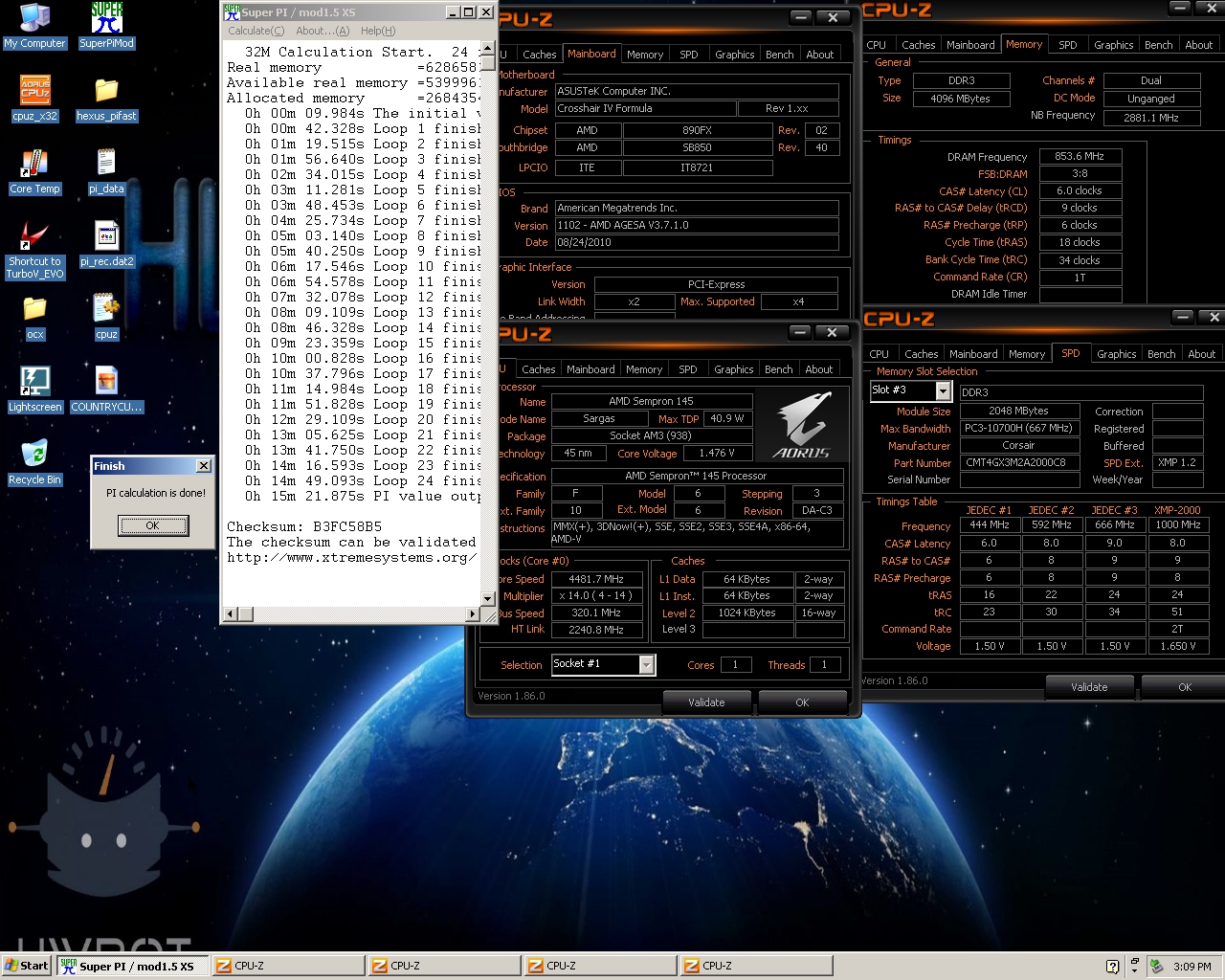
Task: Click the network tray icon near clock
Action: pyautogui.click(x=1156, y=967)
